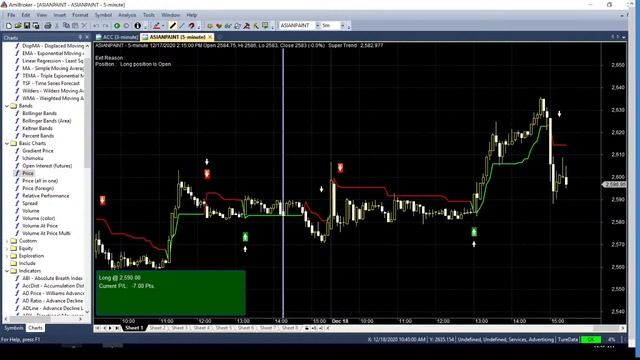The height and width of the screenshot is (360, 640).
Task: Click the Copy toolbar icon
Action: click(66, 26)
